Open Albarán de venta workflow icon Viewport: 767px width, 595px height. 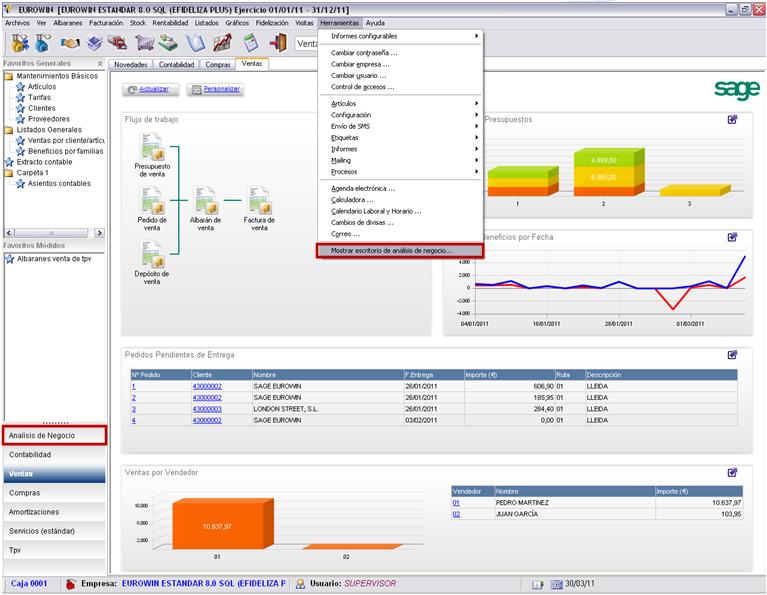click(205, 201)
